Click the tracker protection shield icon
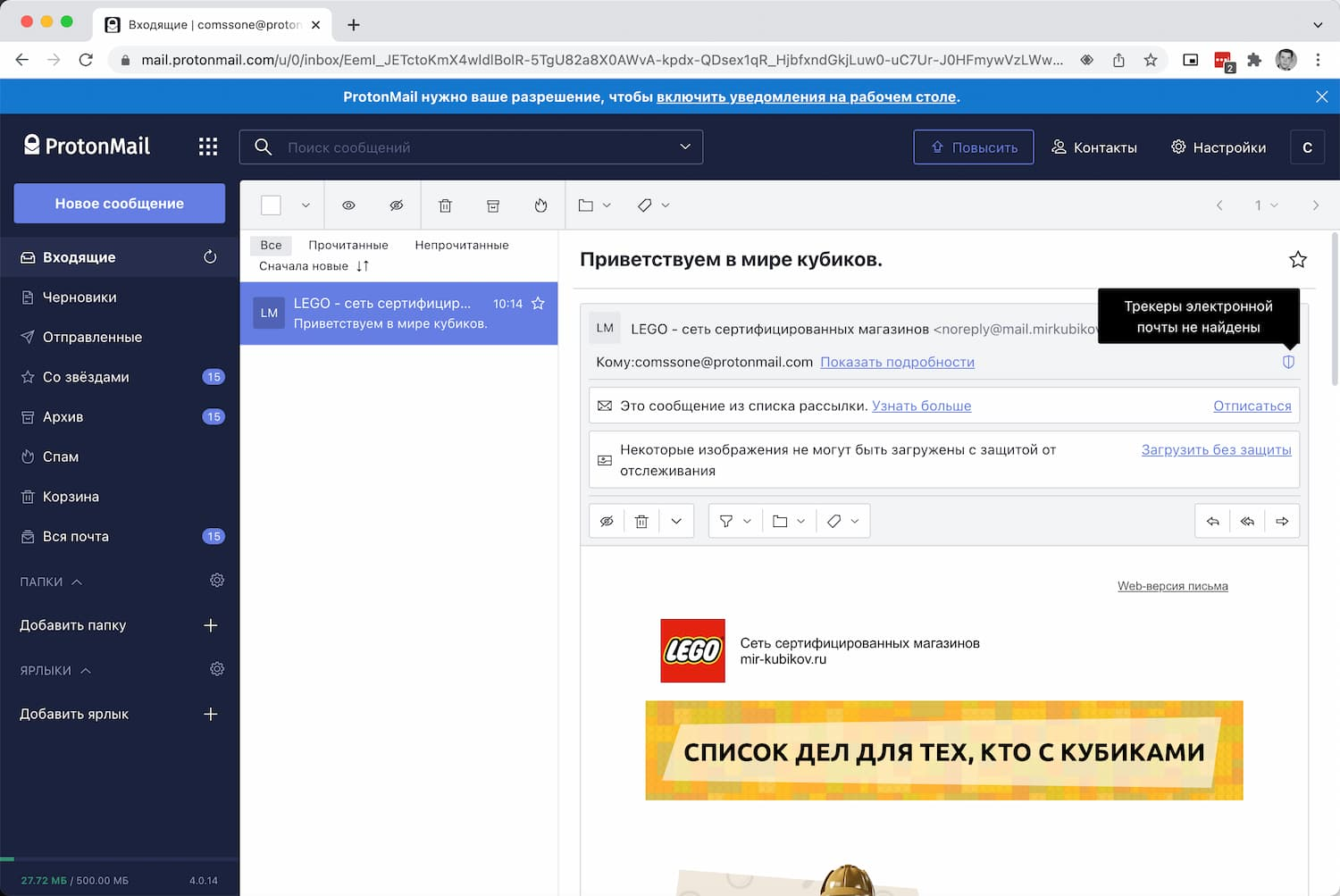Screen dimensions: 1340x896 coord(1288,362)
